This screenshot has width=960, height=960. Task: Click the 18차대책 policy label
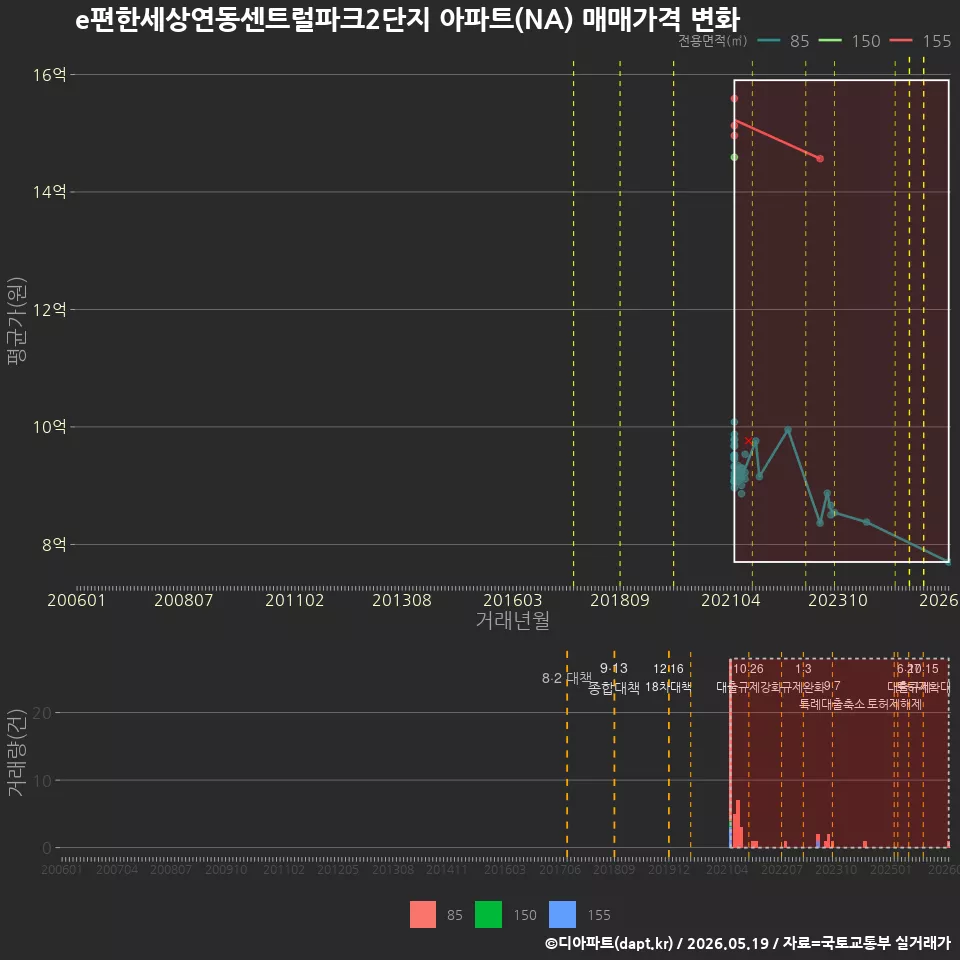coord(668,686)
